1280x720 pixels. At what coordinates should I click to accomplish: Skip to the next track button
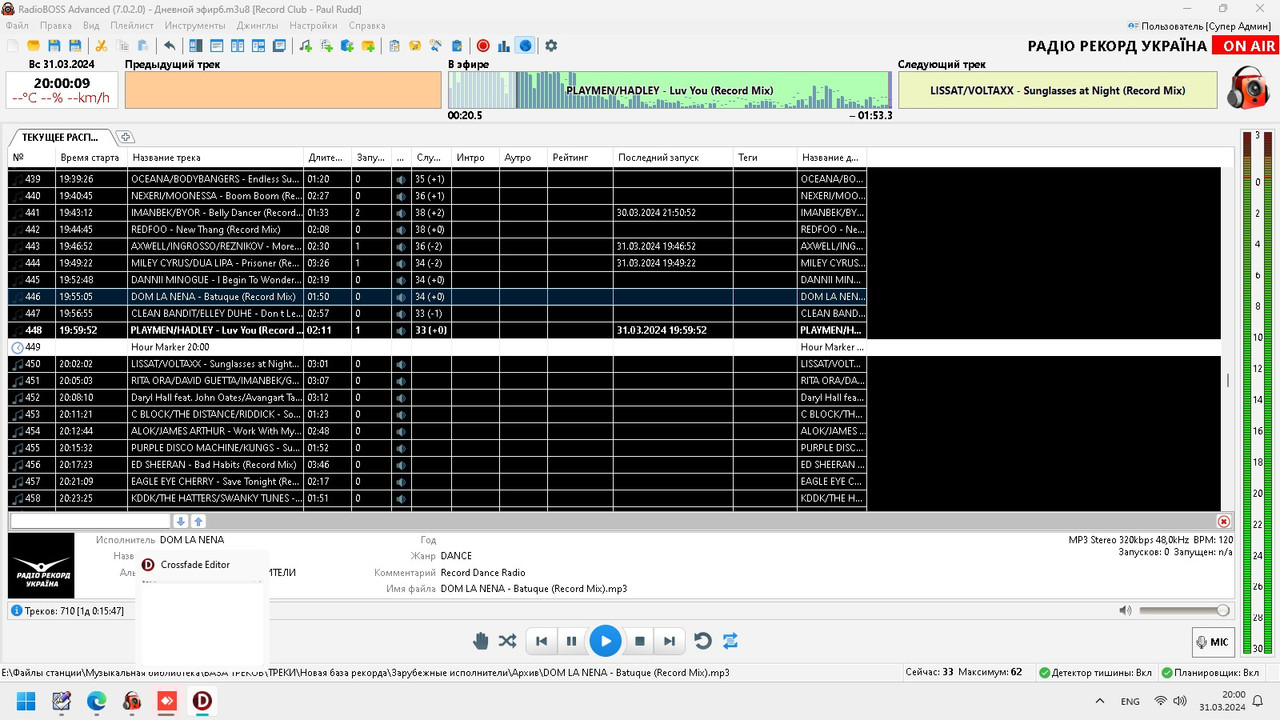(x=669, y=641)
